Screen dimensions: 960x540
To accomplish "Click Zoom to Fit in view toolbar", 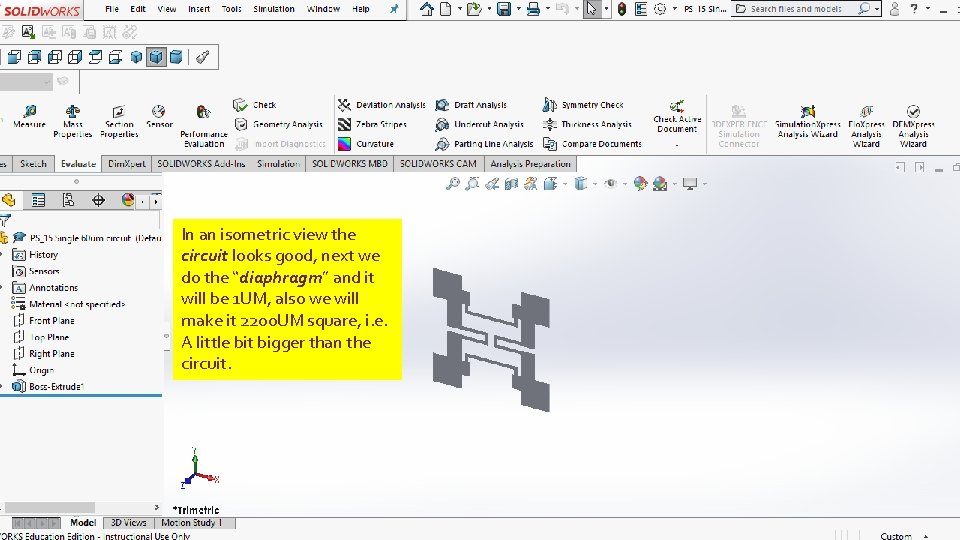I will pos(452,183).
